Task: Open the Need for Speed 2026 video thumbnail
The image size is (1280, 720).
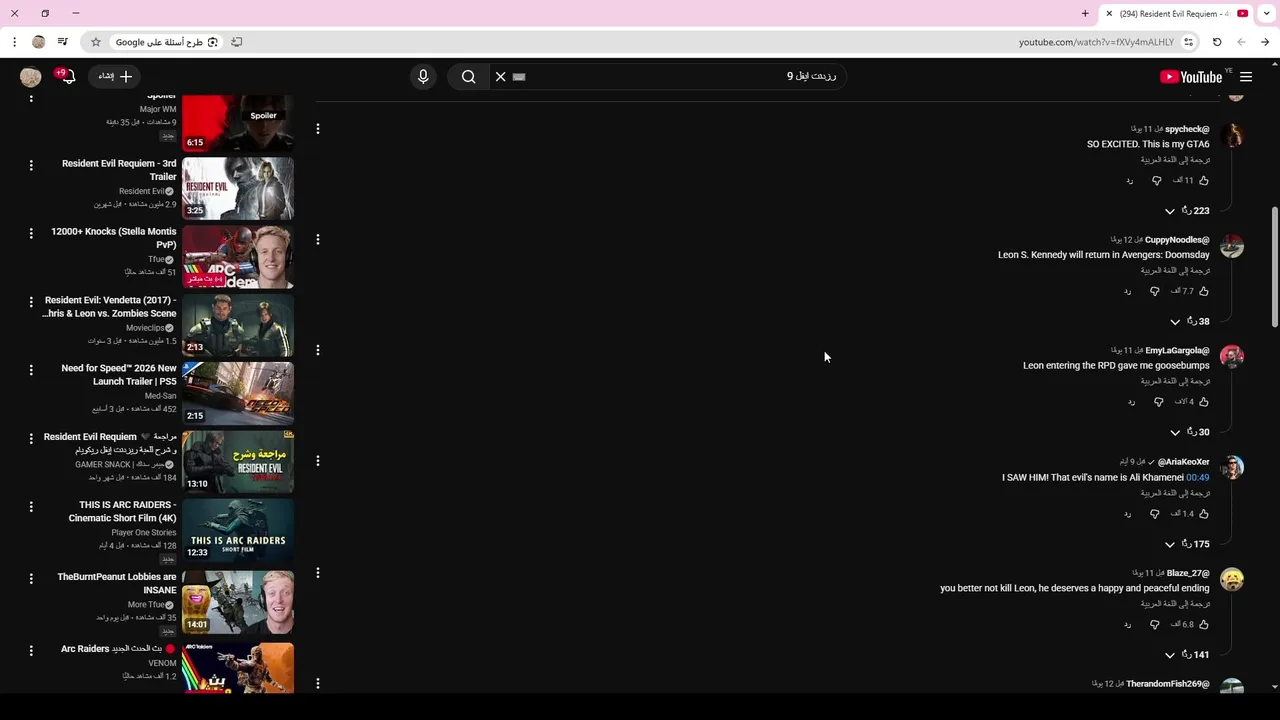Action: pos(238,393)
